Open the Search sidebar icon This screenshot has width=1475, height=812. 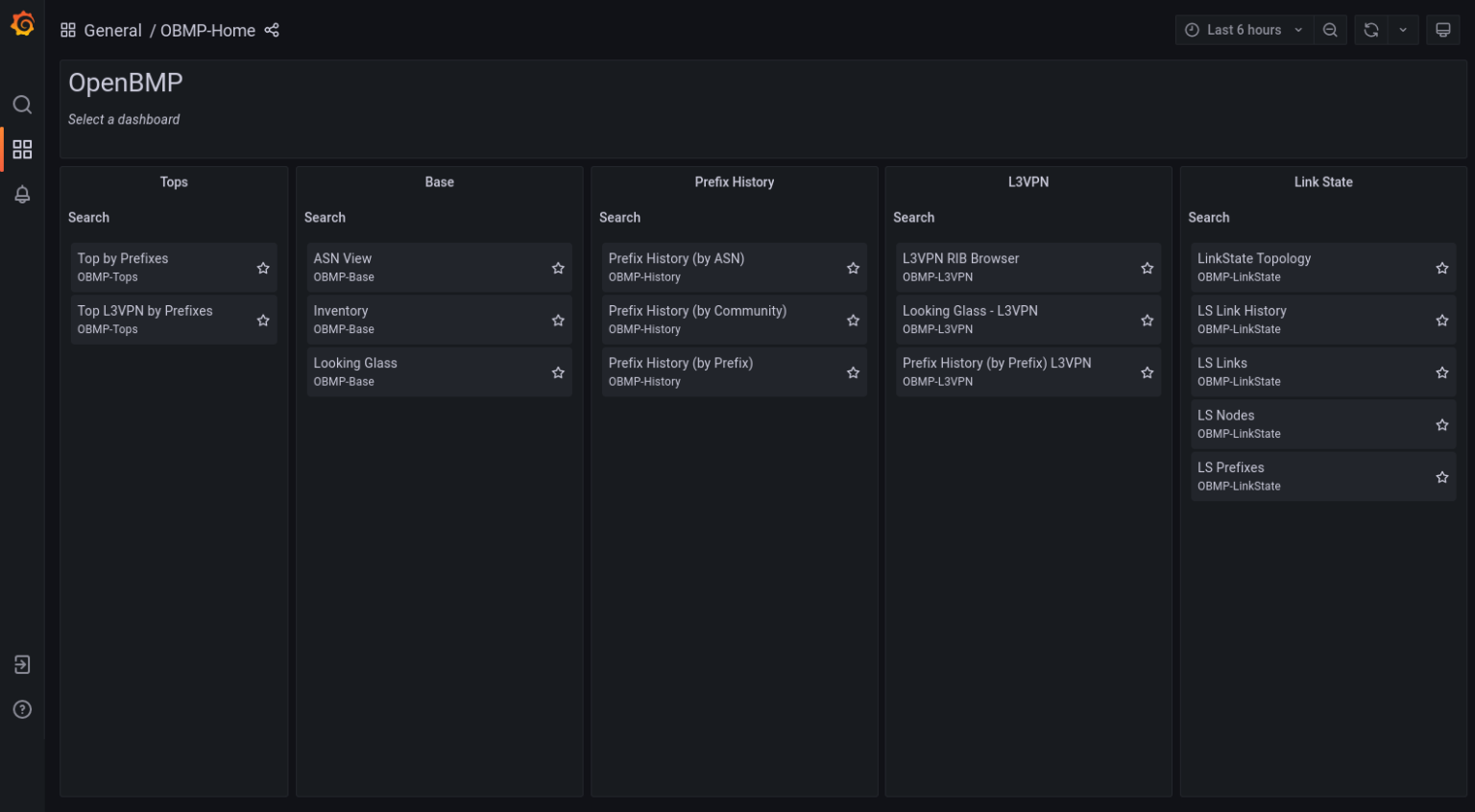click(x=22, y=105)
